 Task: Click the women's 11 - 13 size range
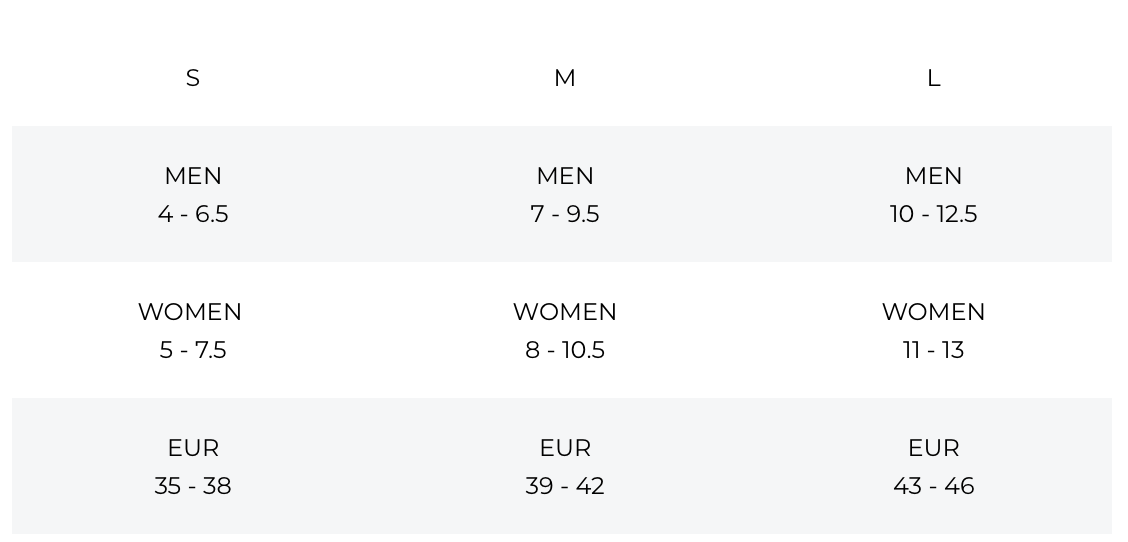click(933, 350)
